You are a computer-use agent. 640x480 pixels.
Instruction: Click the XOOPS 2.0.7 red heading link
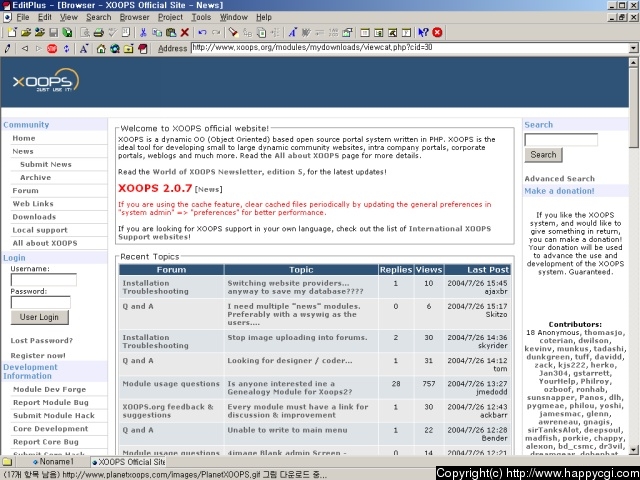pos(155,188)
